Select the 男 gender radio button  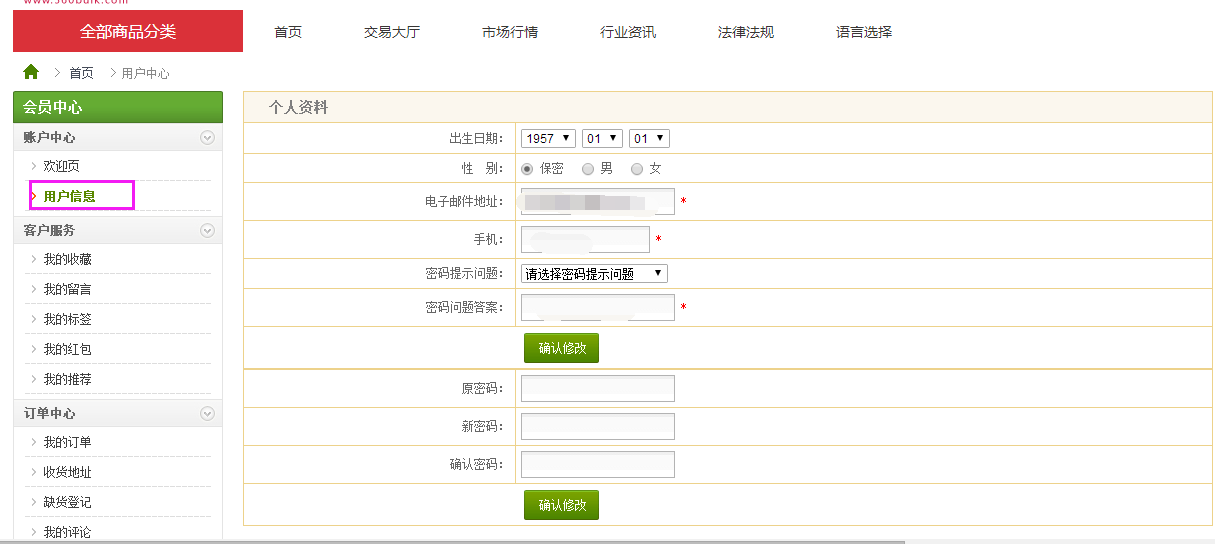[588, 169]
